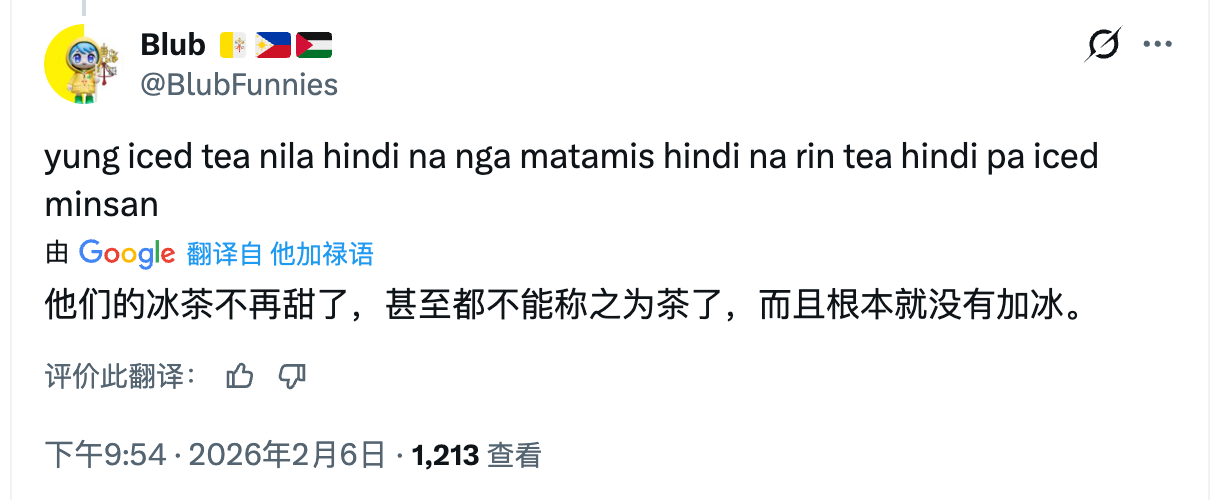Click the 评价此翻译 label

120,377
